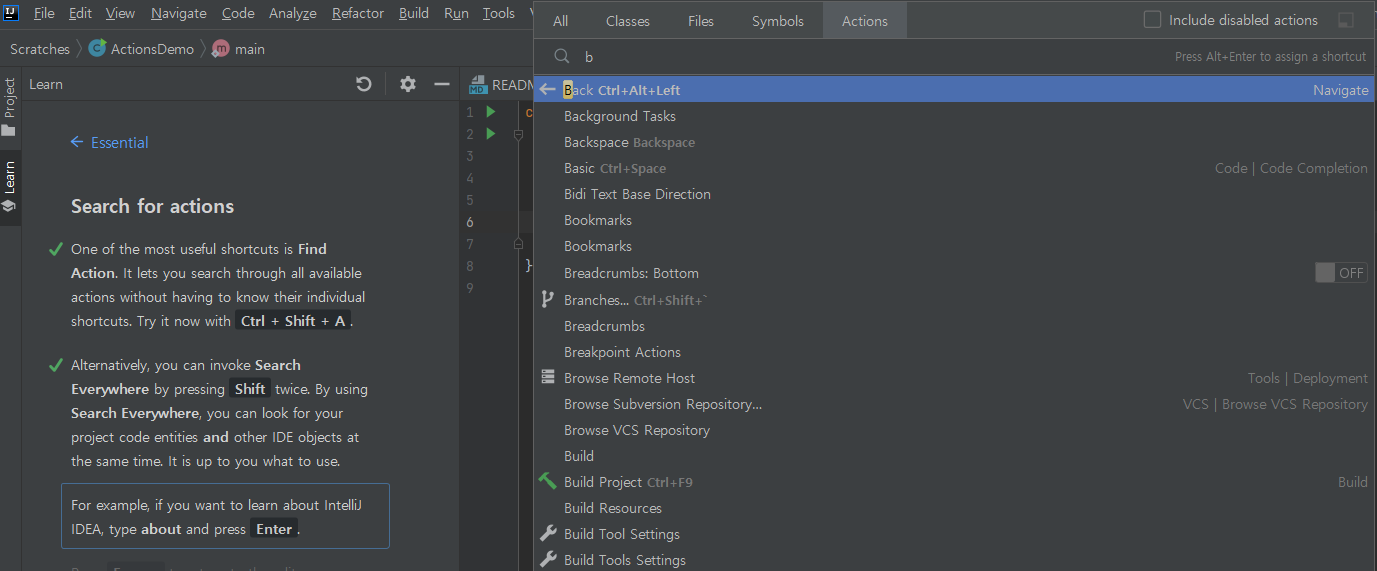Switch to the Classes tab
1377x571 pixels.
[628, 21]
